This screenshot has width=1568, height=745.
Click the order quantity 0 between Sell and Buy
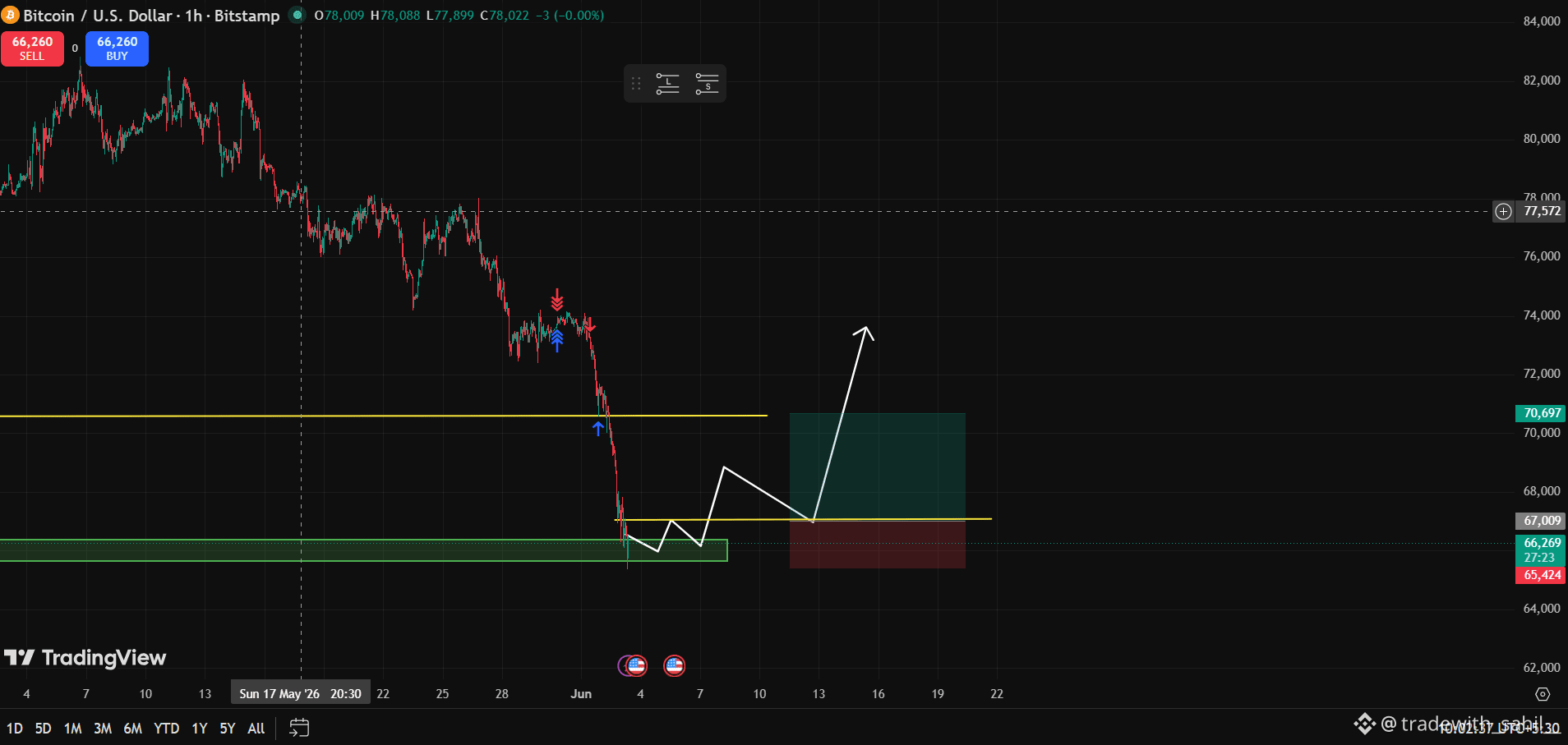pos(75,48)
